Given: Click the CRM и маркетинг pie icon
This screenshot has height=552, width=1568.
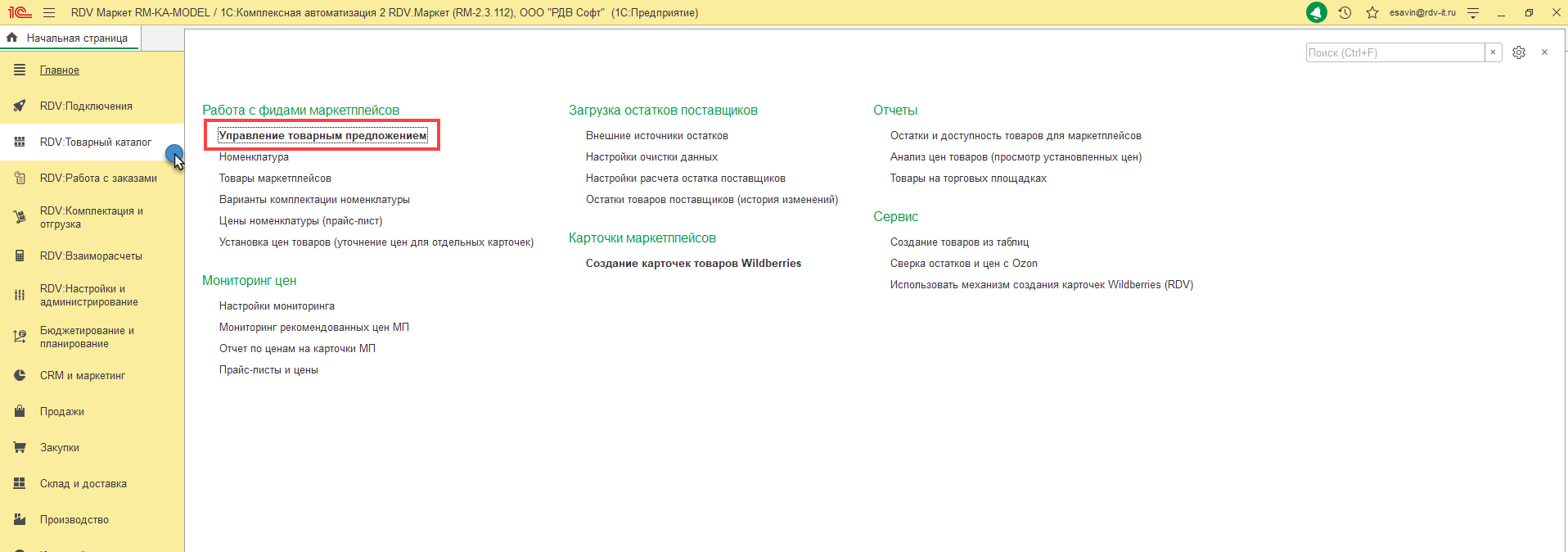Looking at the screenshot, I should (20, 376).
